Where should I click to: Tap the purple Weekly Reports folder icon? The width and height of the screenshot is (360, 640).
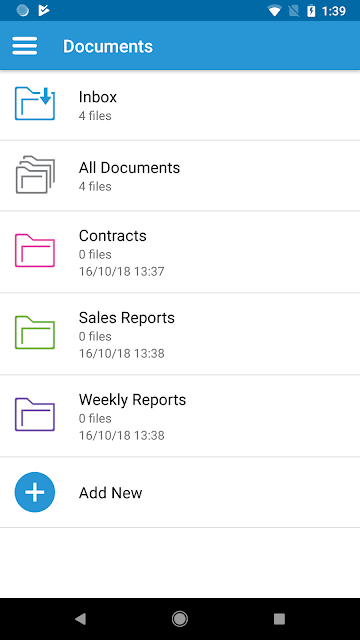pyautogui.click(x=35, y=414)
